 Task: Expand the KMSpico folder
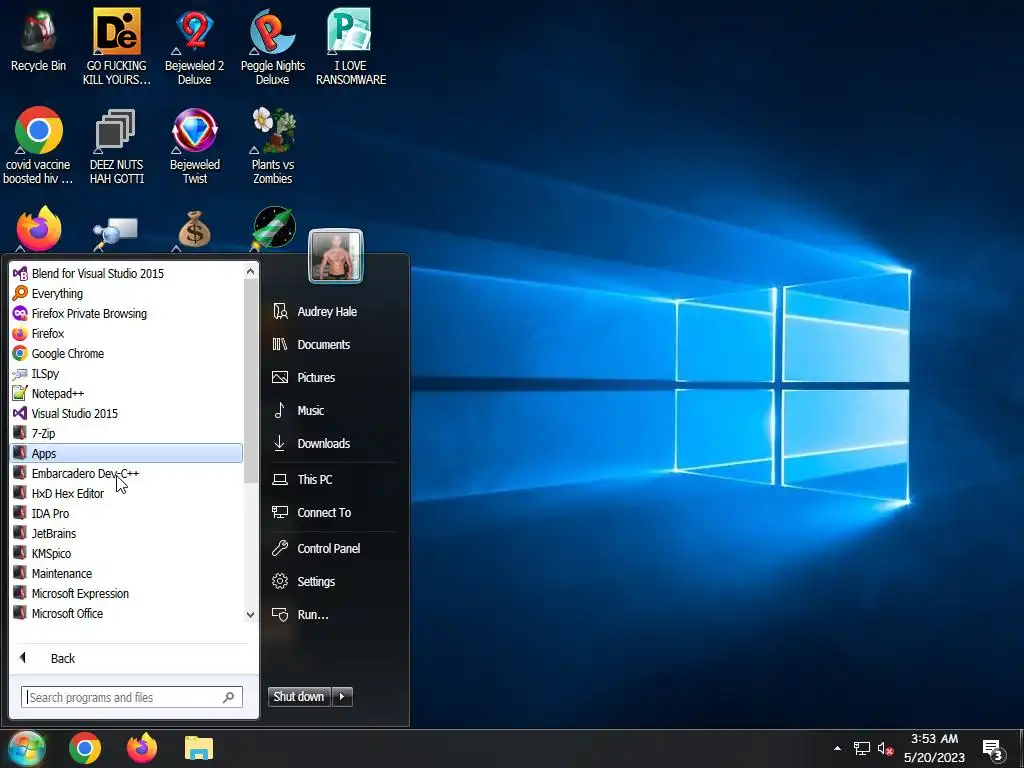(127, 553)
